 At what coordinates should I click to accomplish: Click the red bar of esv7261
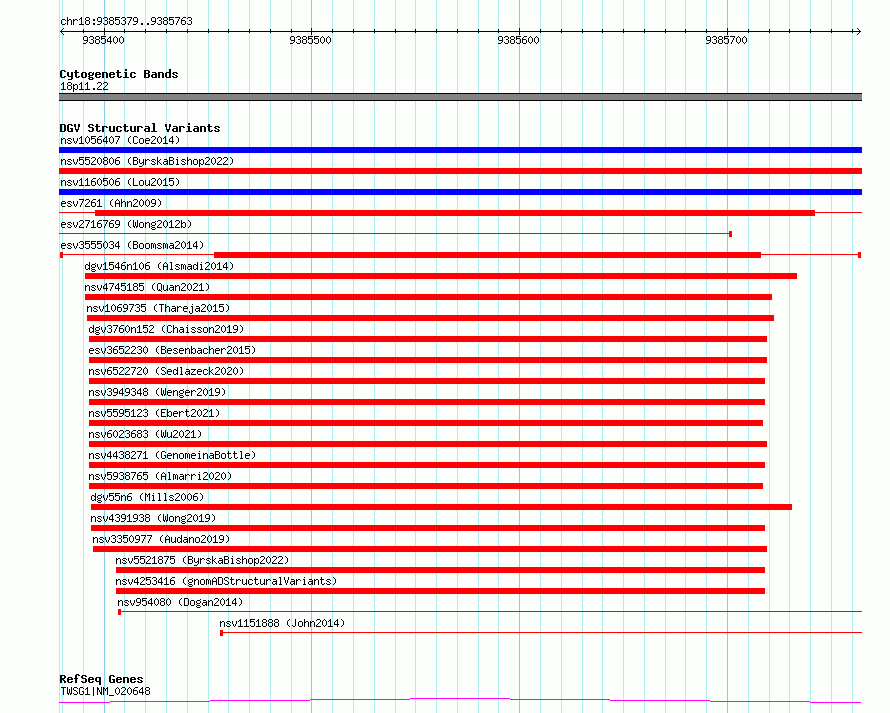pyautogui.click(x=455, y=213)
